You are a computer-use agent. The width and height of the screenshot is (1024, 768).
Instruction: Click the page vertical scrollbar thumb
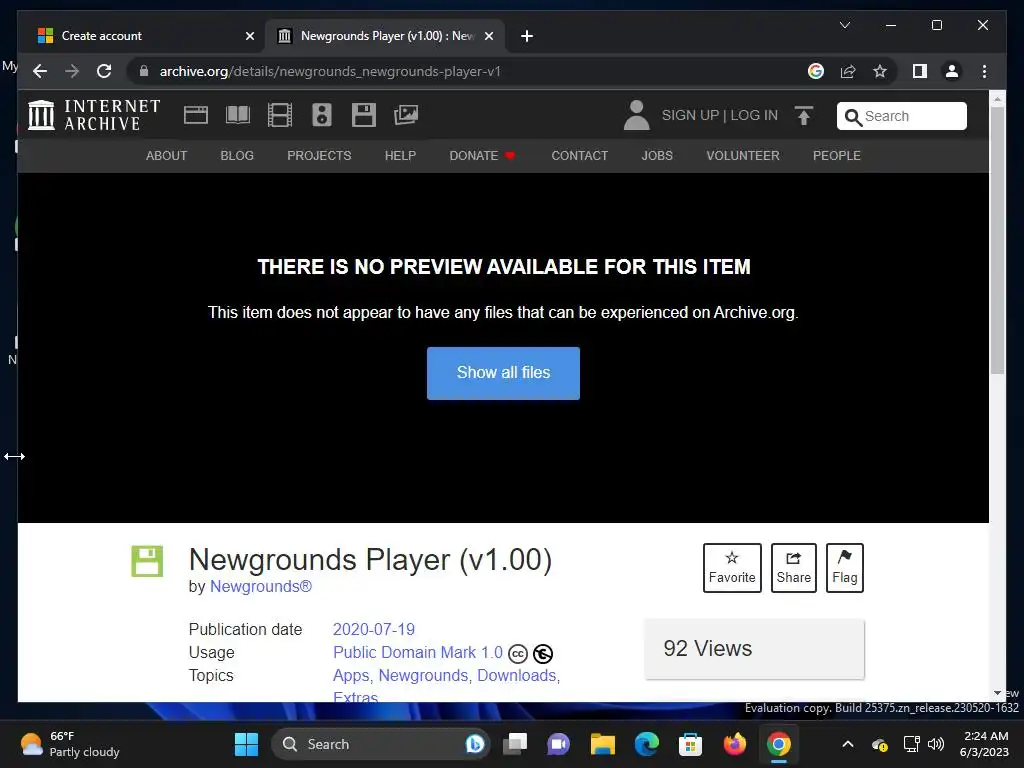(x=997, y=240)
